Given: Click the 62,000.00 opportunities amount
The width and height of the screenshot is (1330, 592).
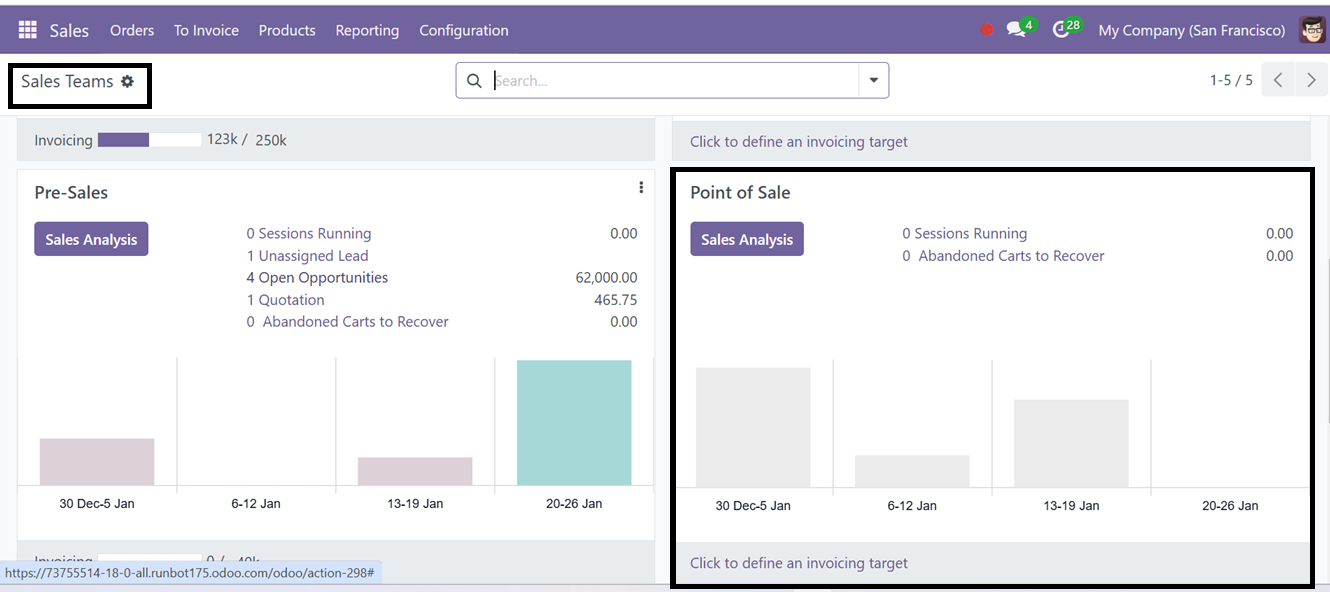Looking at the screenshot, I should [x=606, y=277].
